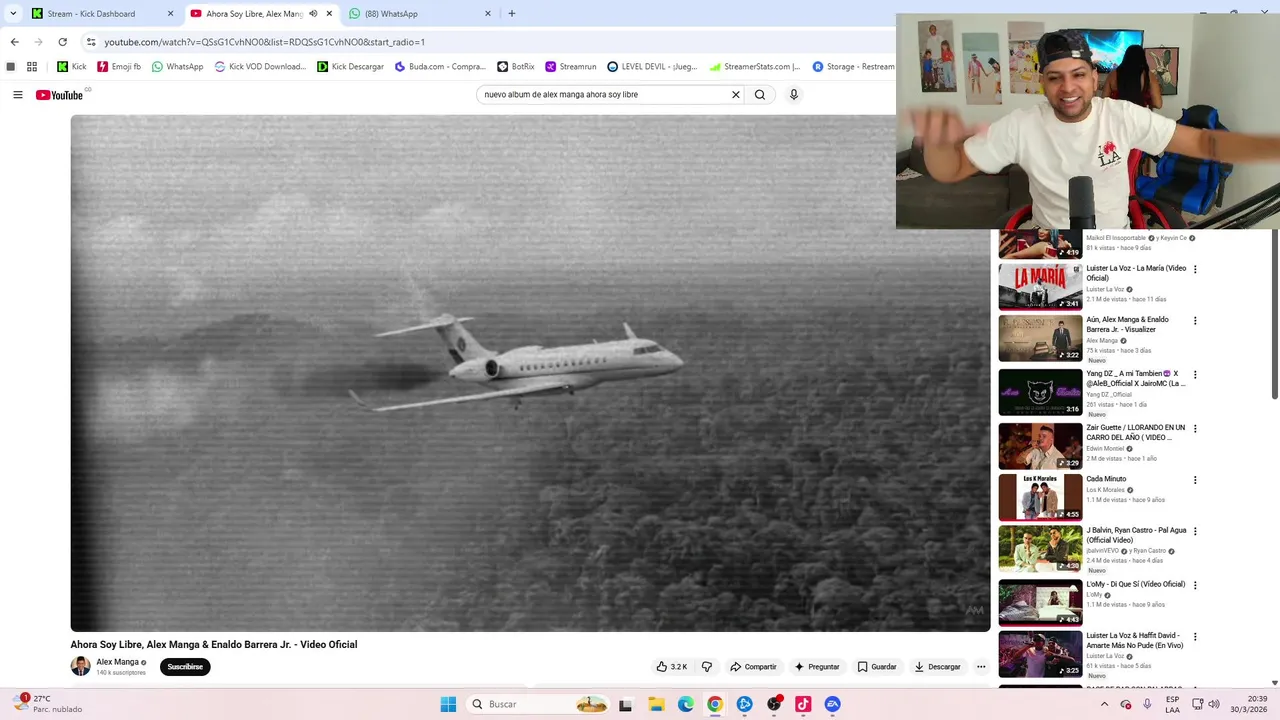
Task: Go back in Chrome navigation
Action: (x=14, y=42)
